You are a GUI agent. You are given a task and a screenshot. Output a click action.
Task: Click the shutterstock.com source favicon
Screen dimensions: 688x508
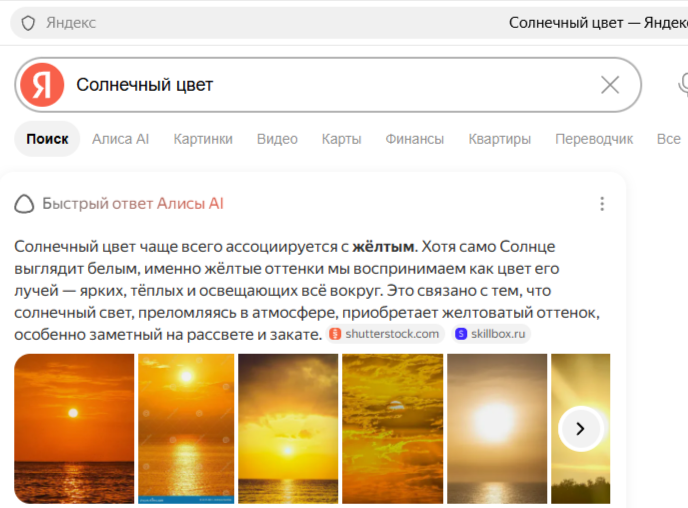click(335, 334)
